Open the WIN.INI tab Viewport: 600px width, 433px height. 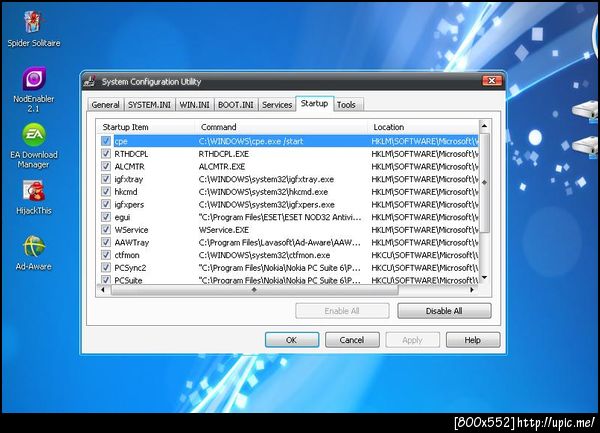coord(194,104)
